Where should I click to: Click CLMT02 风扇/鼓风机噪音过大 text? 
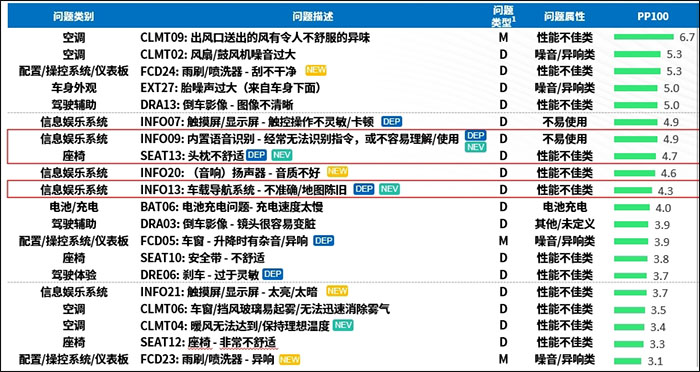click(218, 54)
